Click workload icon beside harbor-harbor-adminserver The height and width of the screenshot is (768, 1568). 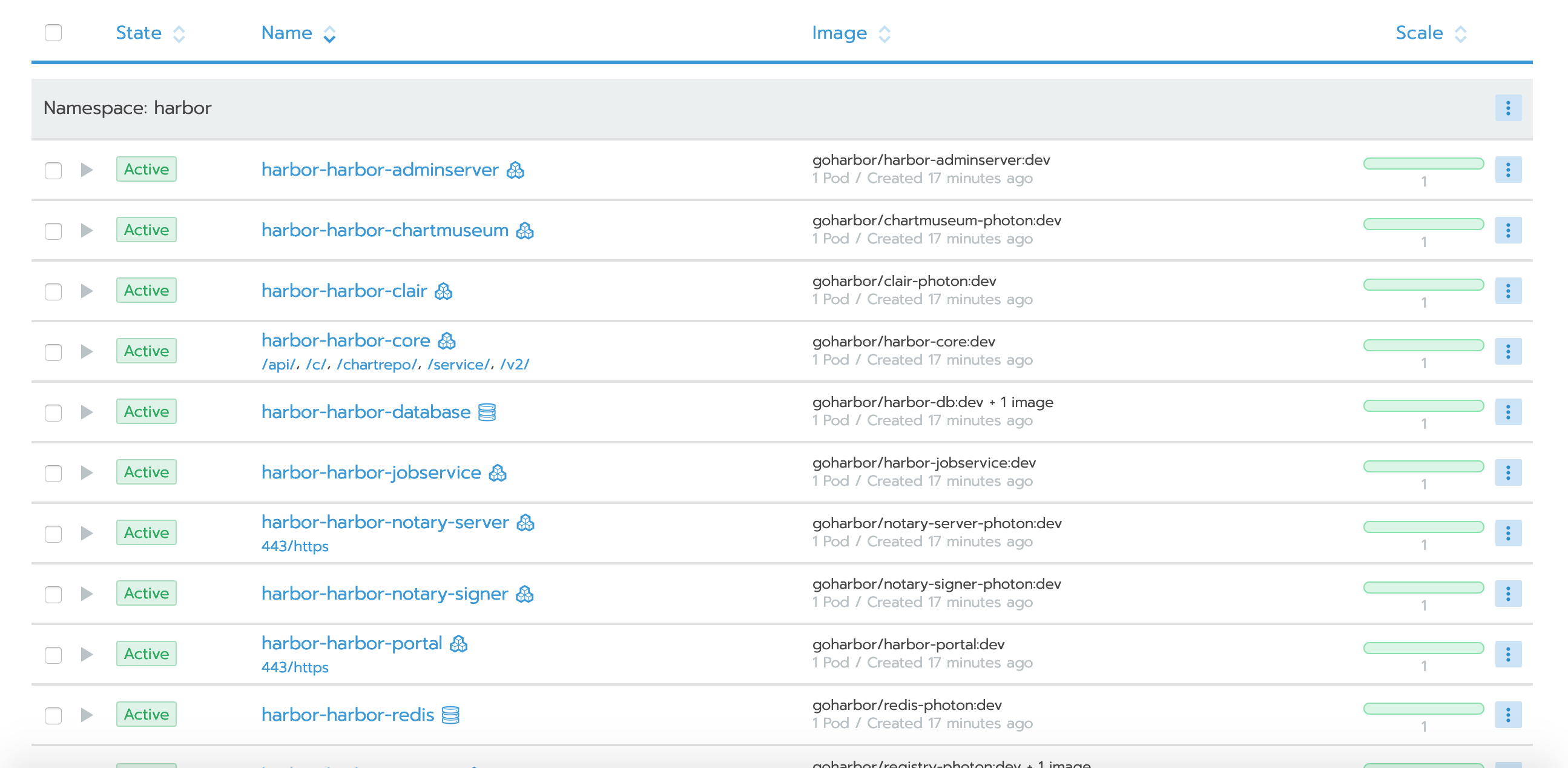516,170
